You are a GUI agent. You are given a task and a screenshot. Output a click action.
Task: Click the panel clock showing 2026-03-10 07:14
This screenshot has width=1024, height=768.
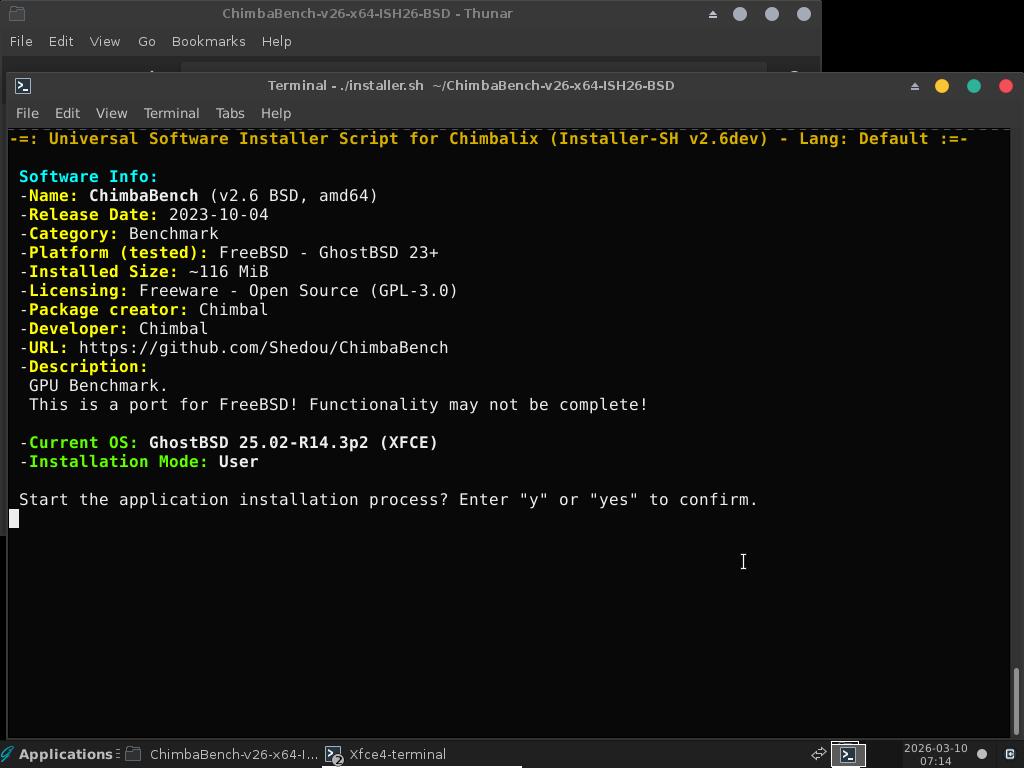(x=935, y=754)
